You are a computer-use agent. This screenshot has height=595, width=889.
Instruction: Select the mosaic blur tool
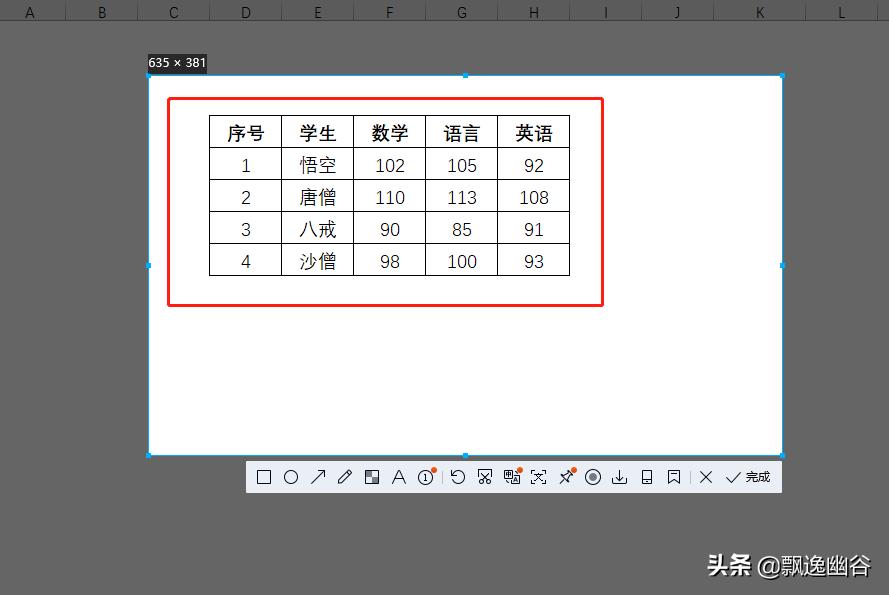coord(372,477)
